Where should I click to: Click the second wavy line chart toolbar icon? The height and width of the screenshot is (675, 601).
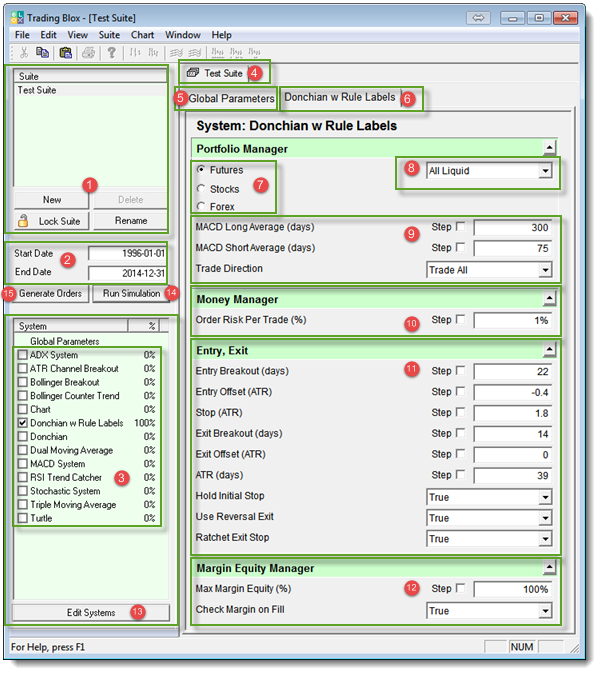[x=195, y=53]
